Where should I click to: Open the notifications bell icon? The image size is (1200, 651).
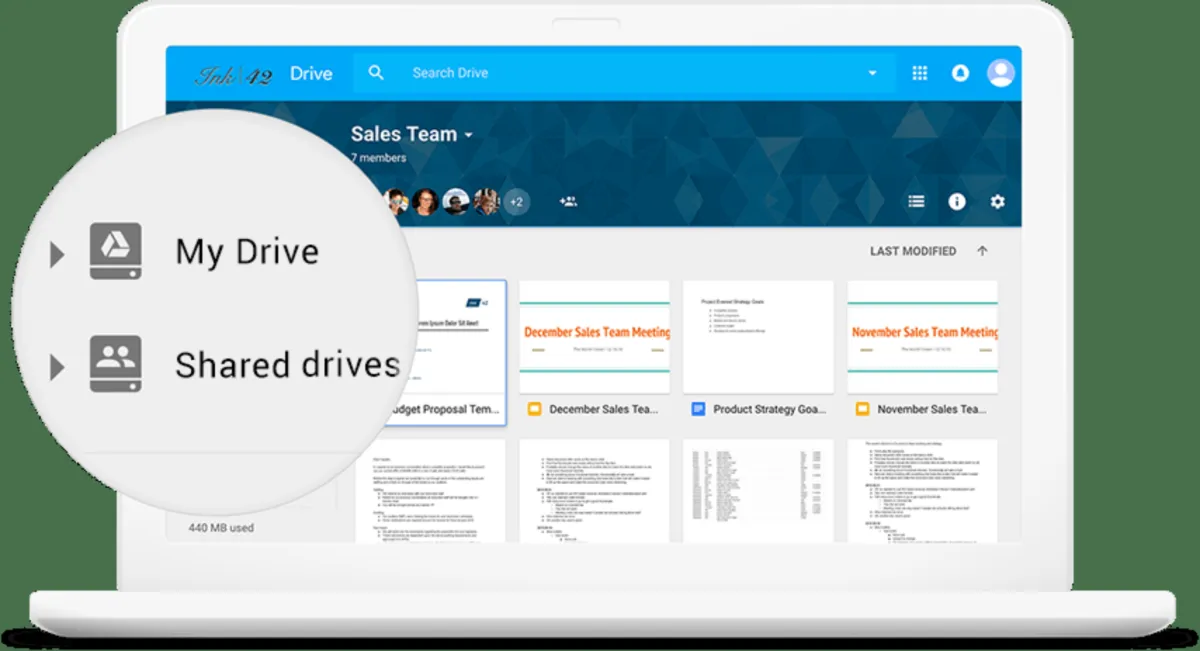point(960,73)
